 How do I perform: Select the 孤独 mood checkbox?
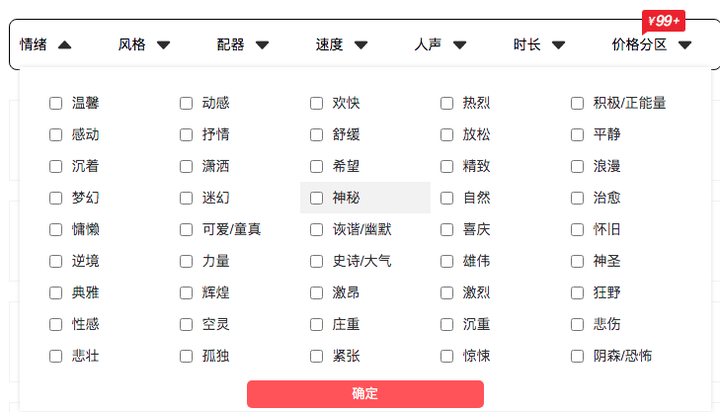point(187,356)
